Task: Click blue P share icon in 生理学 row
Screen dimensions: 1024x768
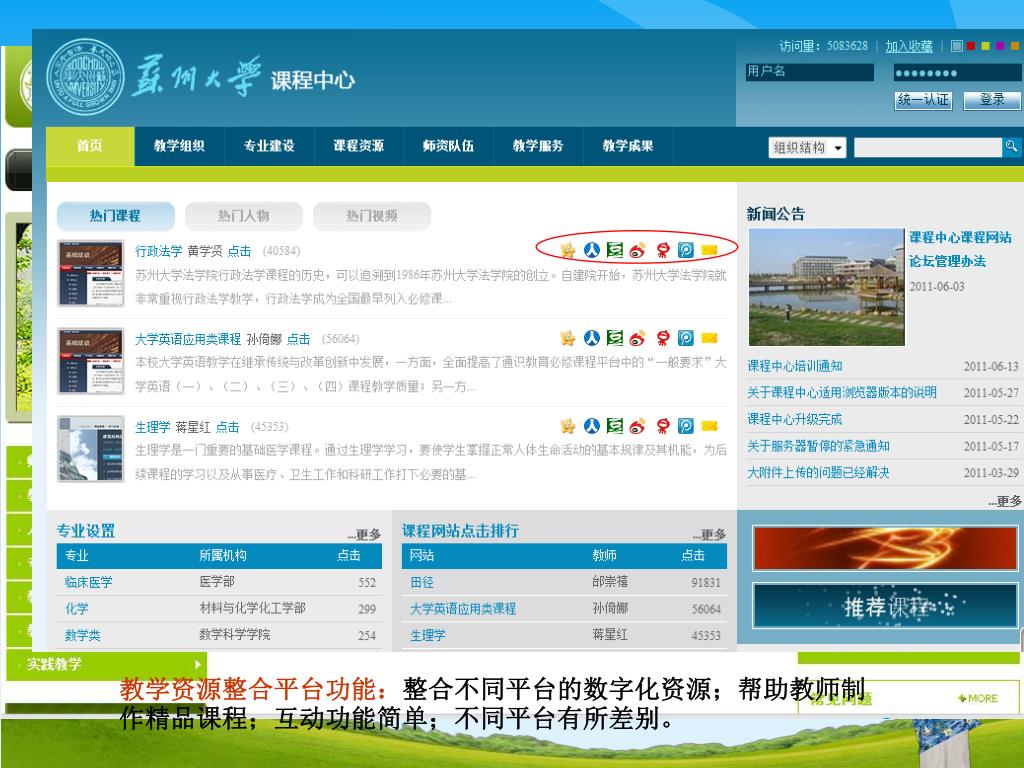Action: (x=686, y=426)
